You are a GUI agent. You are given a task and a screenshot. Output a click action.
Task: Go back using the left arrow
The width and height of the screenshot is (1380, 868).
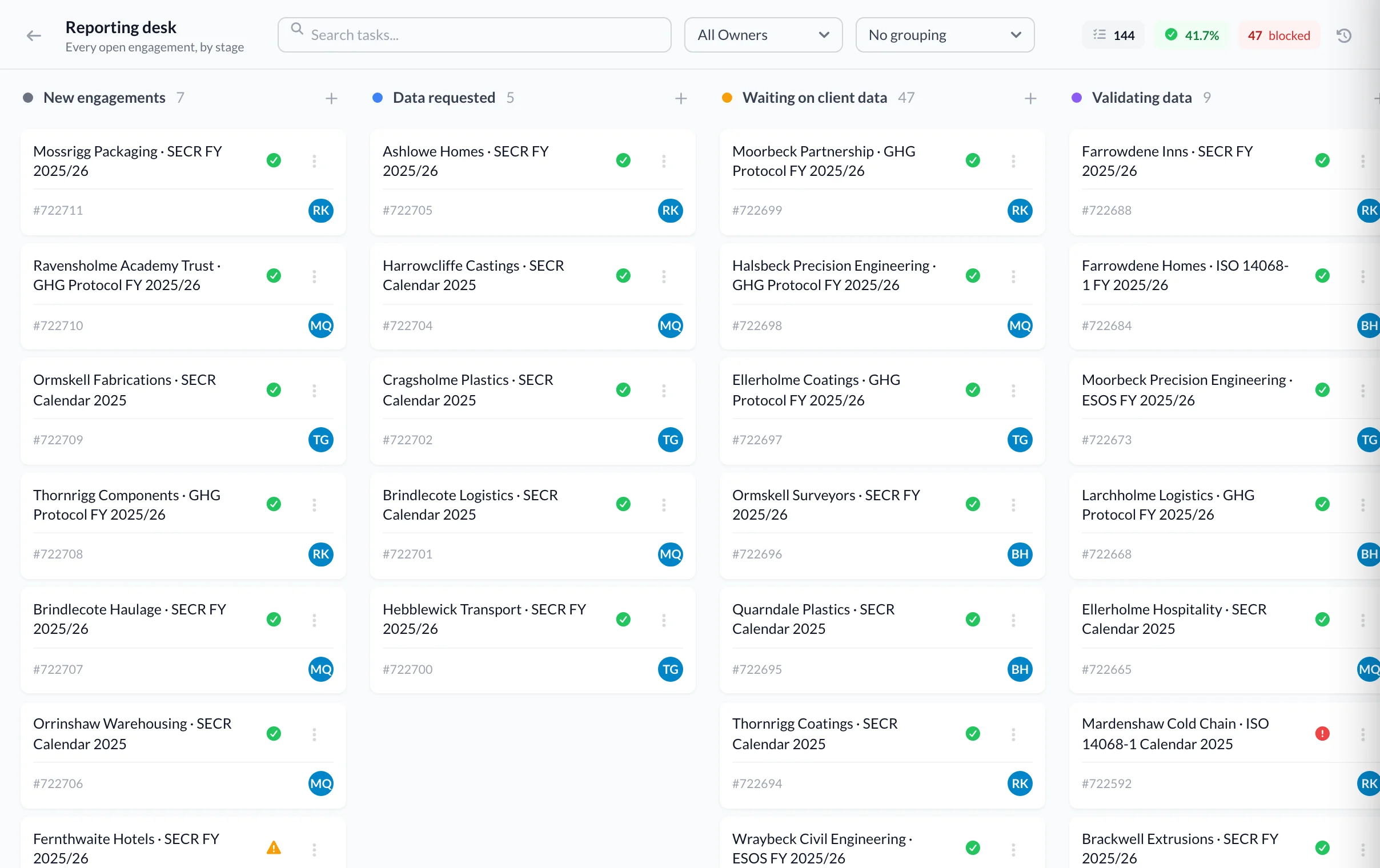(x=34, y=35)
